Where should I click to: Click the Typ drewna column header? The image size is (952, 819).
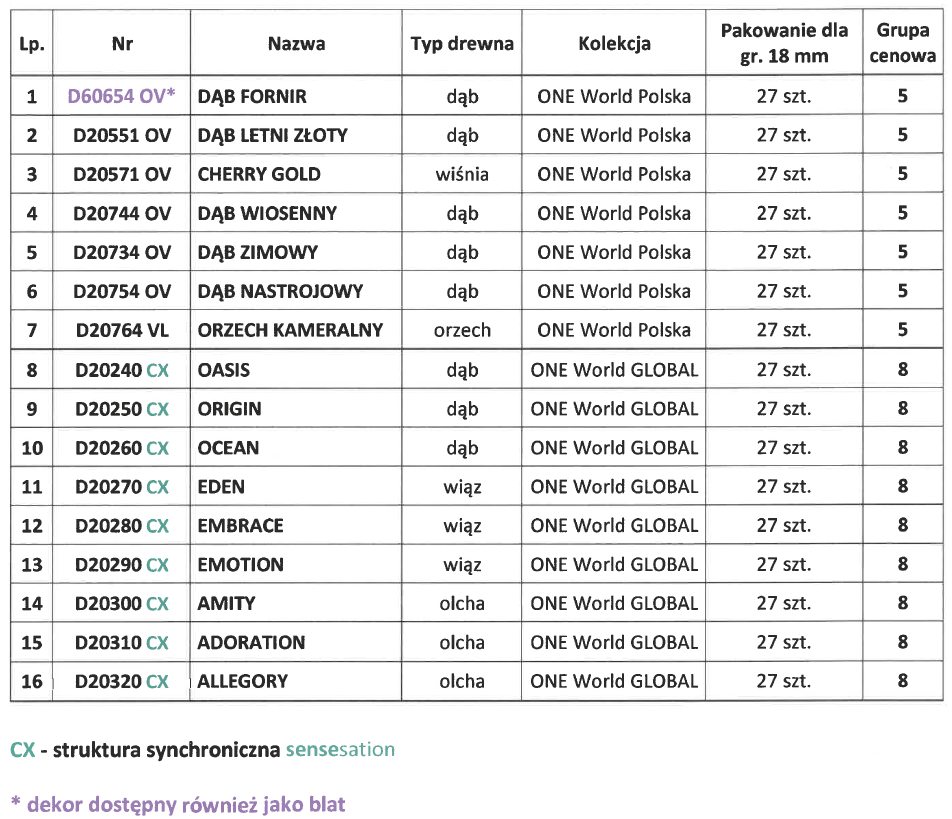click(x=462, y=43)
